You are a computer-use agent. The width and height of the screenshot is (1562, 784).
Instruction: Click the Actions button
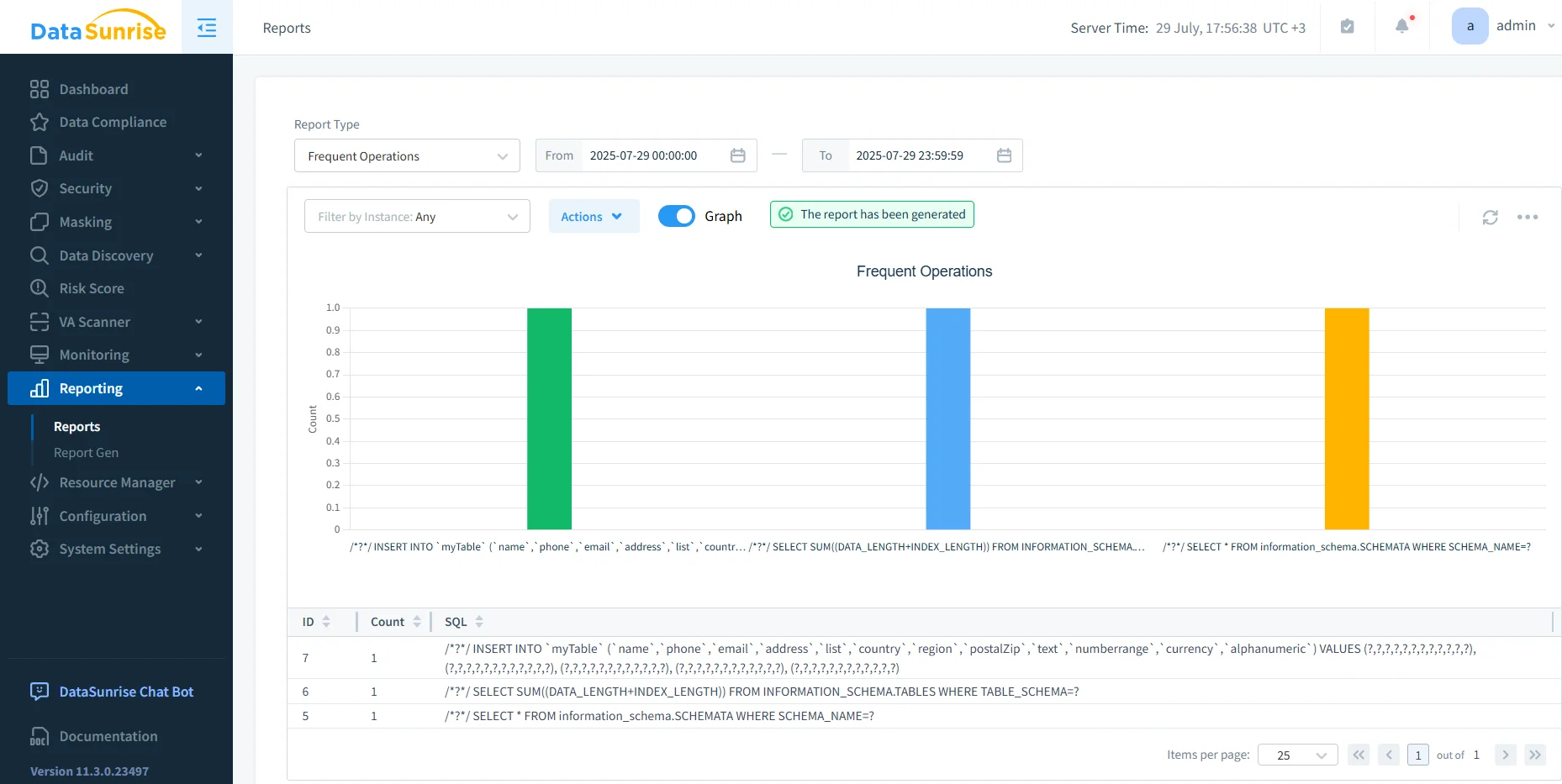pyautogui.click(x=593, y=217)
